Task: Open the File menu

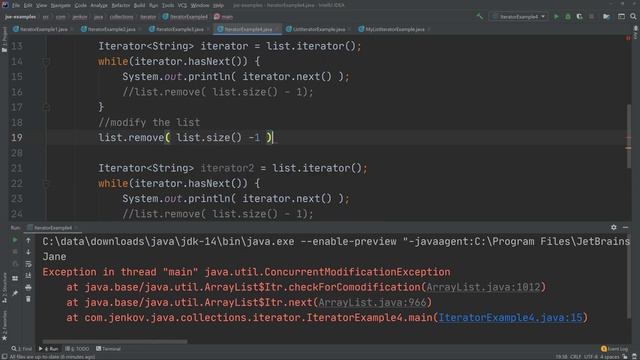Action: [x=16, y=5]
